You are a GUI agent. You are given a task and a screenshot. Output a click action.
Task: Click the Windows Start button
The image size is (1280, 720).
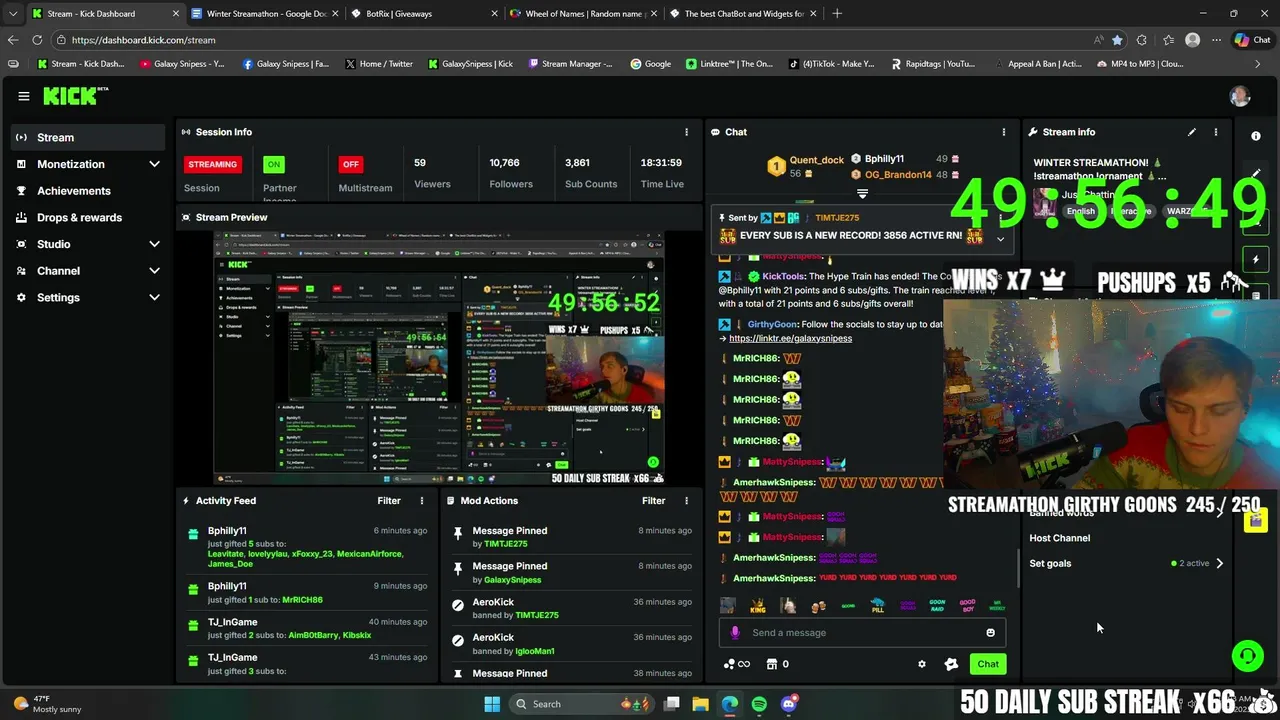492,704
